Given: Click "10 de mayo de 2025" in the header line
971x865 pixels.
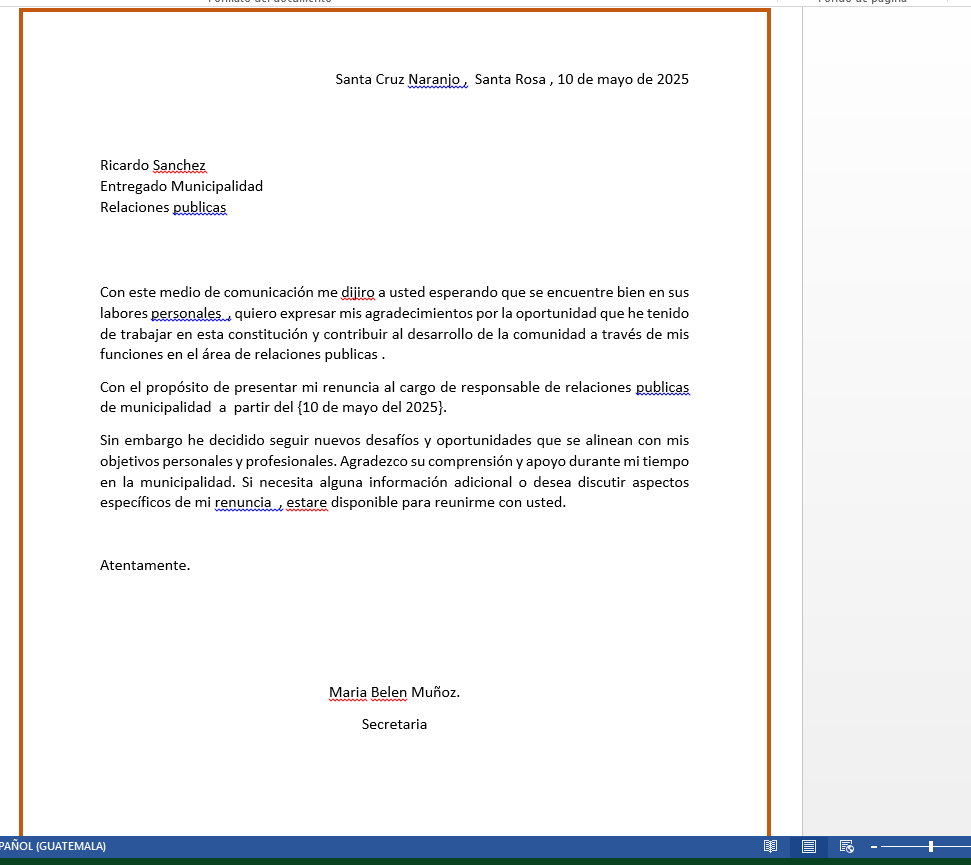Looking at the screenshot, I should tap(623, 79).
